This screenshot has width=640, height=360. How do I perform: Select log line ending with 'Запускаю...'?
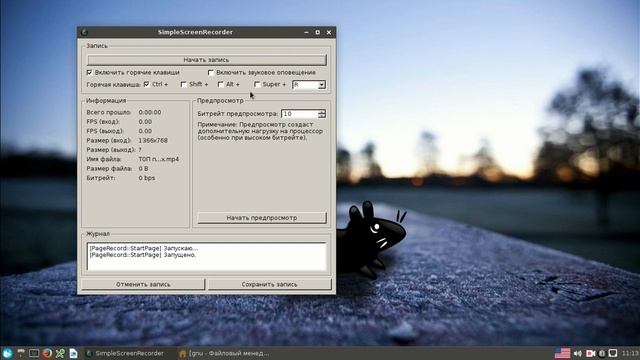pyautogui.click(x=144, y=248)
